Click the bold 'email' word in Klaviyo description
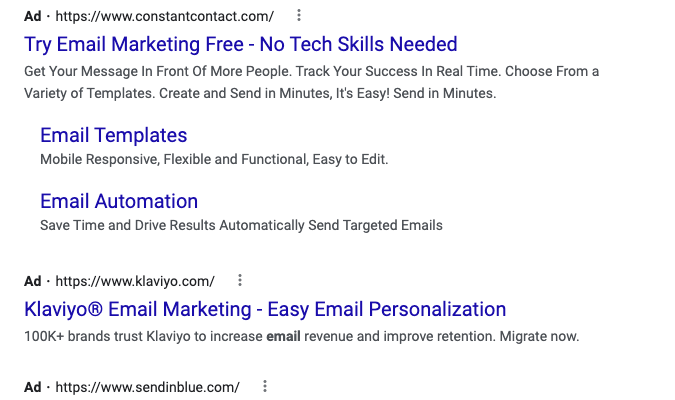Screen dimensions: 675x400 pyautogui.click(x=284, y=336)
